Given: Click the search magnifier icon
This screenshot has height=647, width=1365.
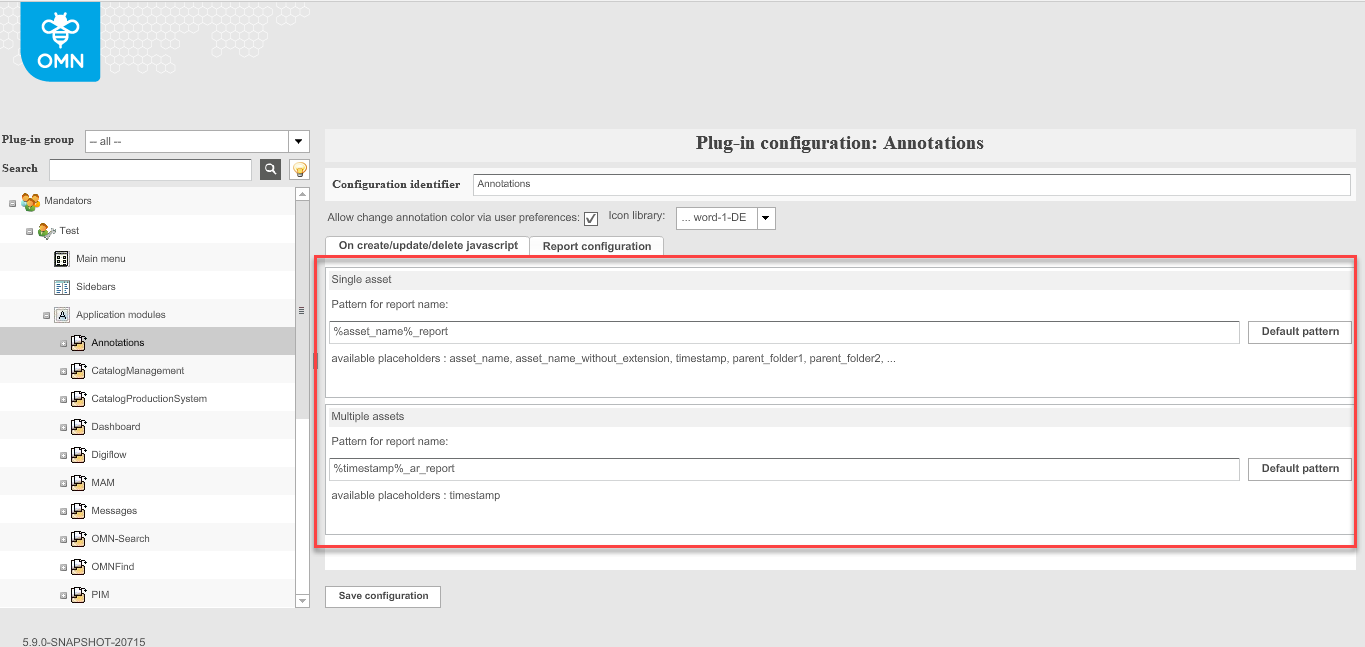Looking at the screenshot, I should point(269,169).
